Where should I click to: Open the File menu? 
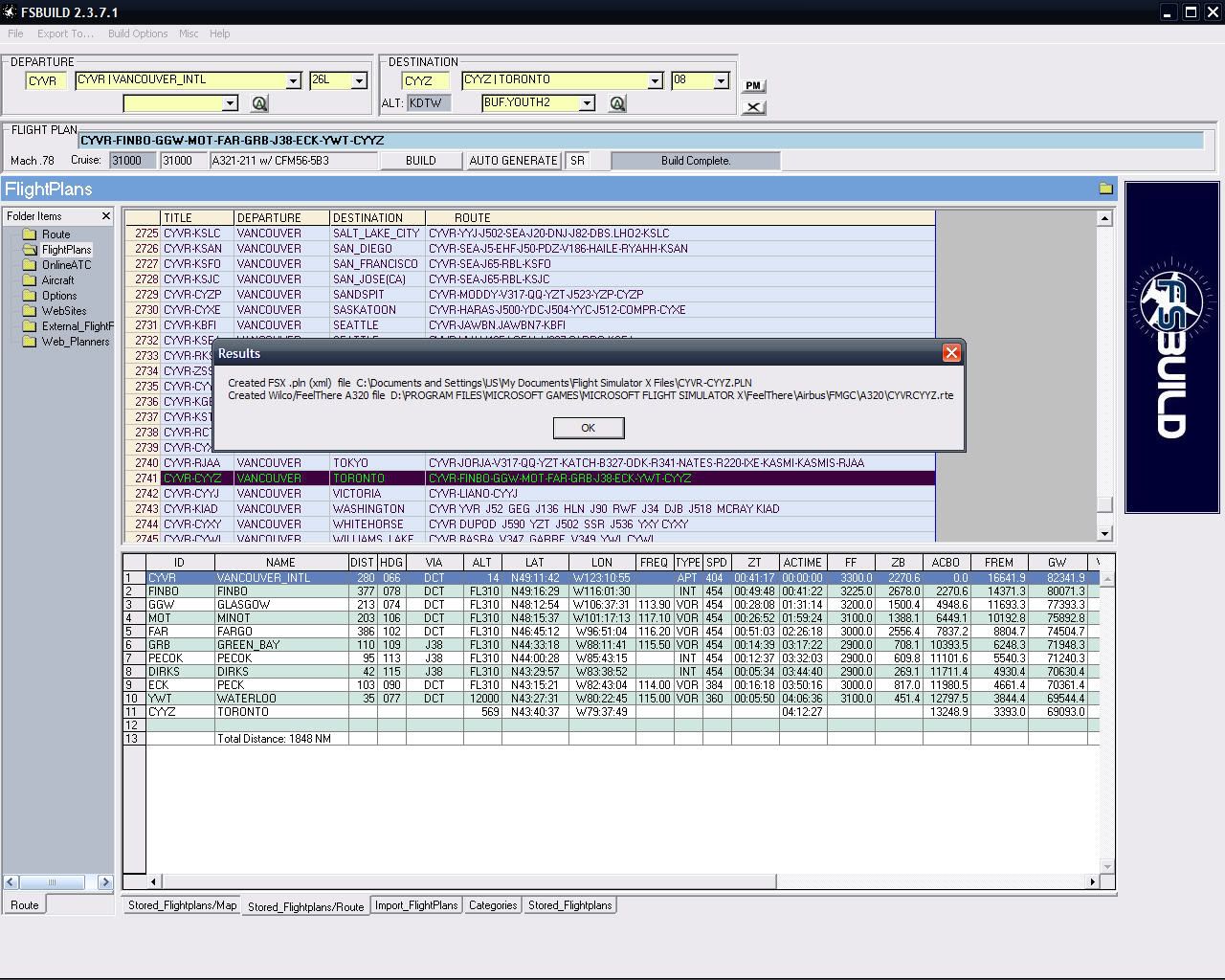[x=15, y=33]
